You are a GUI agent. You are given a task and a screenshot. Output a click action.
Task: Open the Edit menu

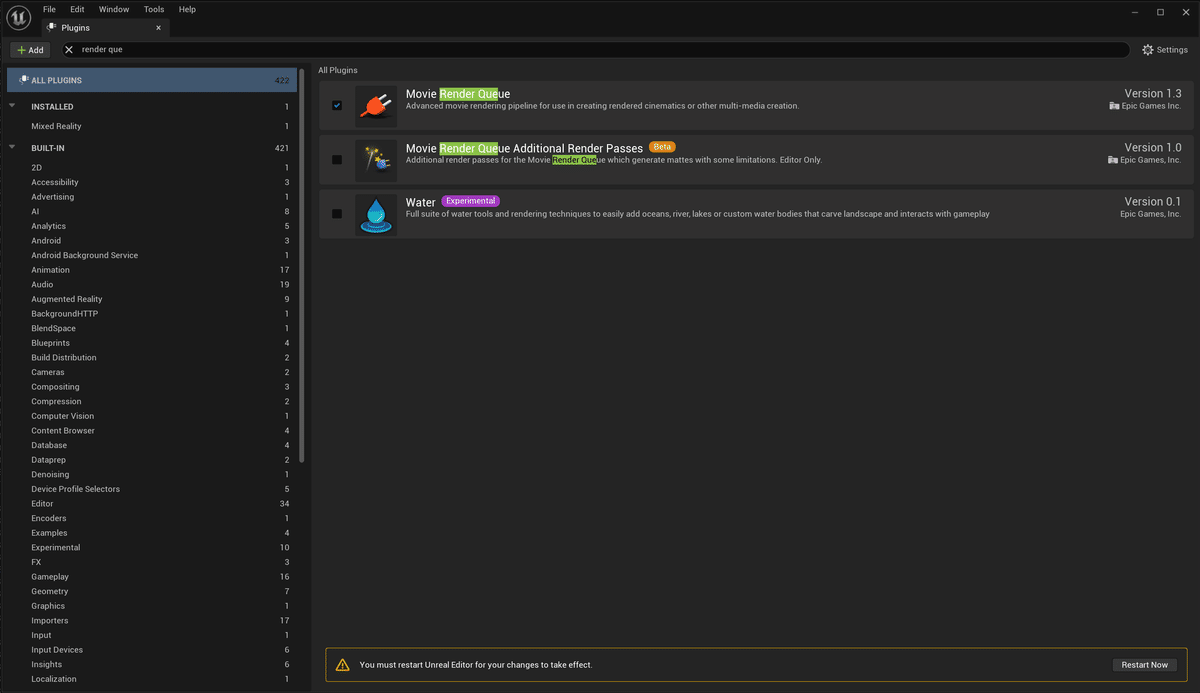[x=77, y=9]
